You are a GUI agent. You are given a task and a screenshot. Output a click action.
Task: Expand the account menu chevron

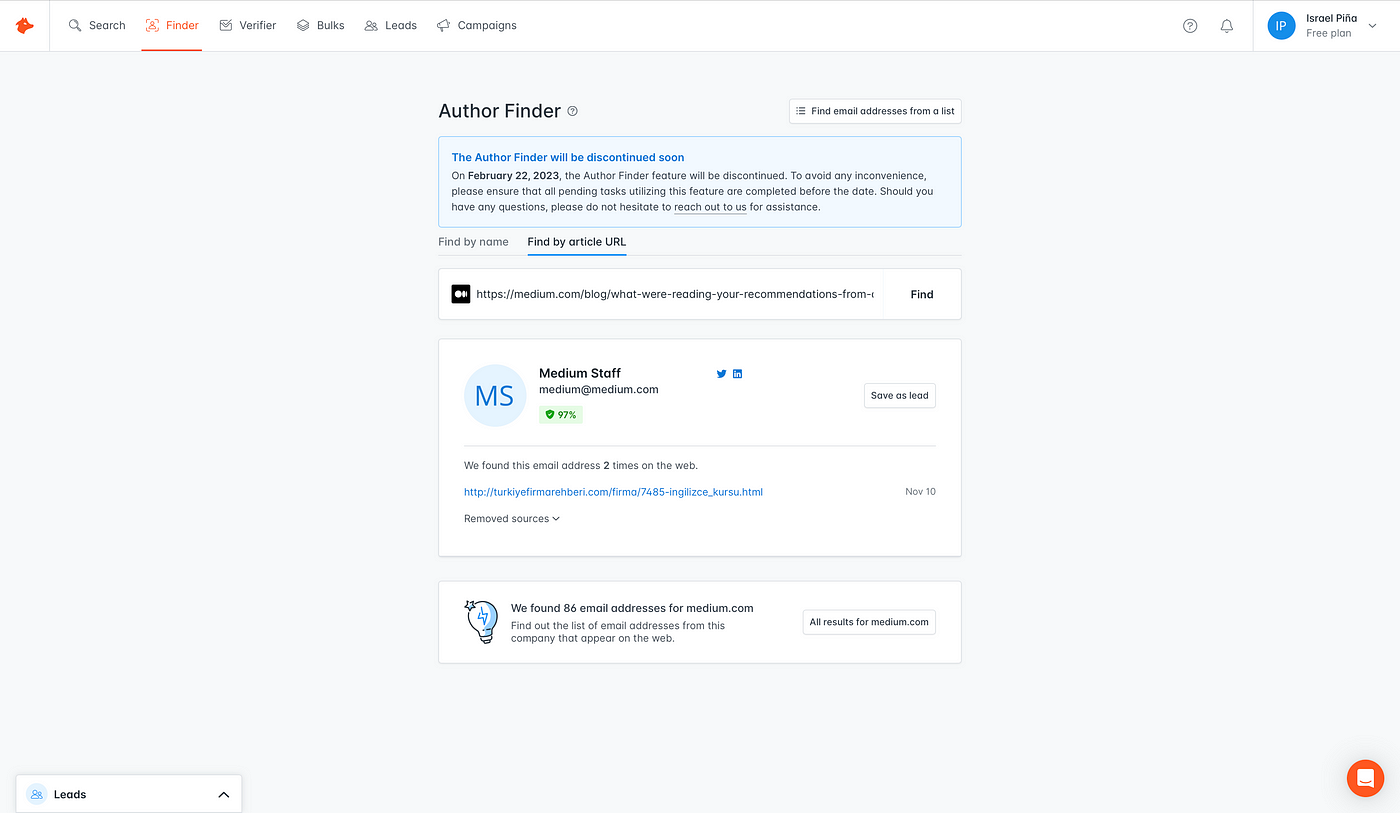(1373, 27)
